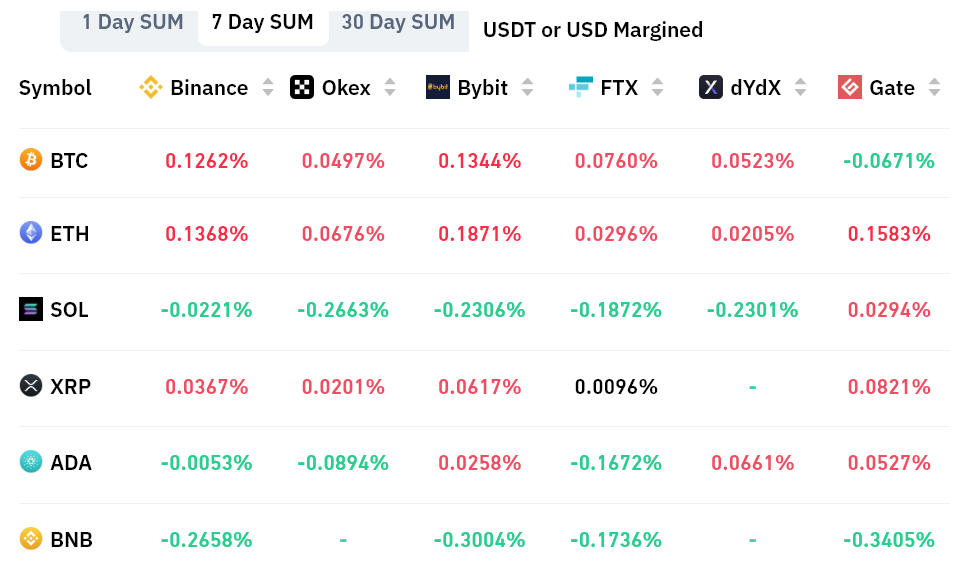956x579 pixels.
Task: Click the Cardano ADA coin icon
Action: coord(31,462)
